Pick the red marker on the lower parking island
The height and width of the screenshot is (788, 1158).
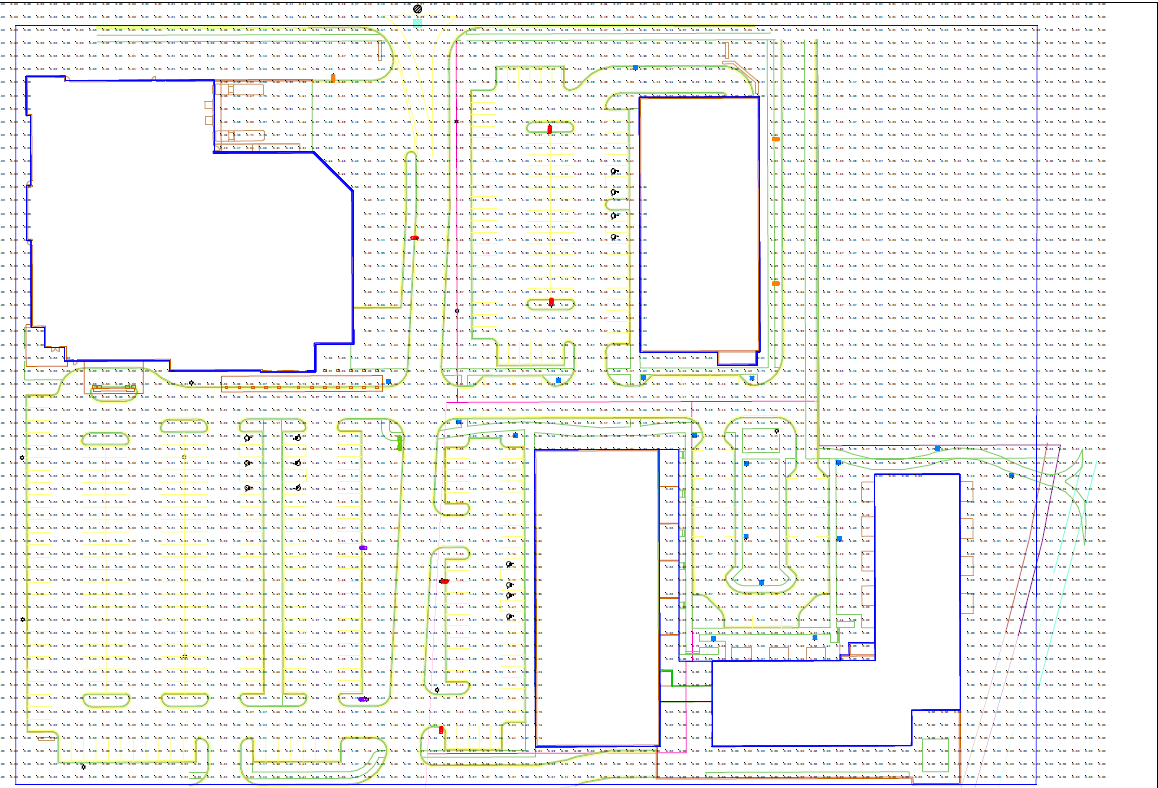pos(551,301)
